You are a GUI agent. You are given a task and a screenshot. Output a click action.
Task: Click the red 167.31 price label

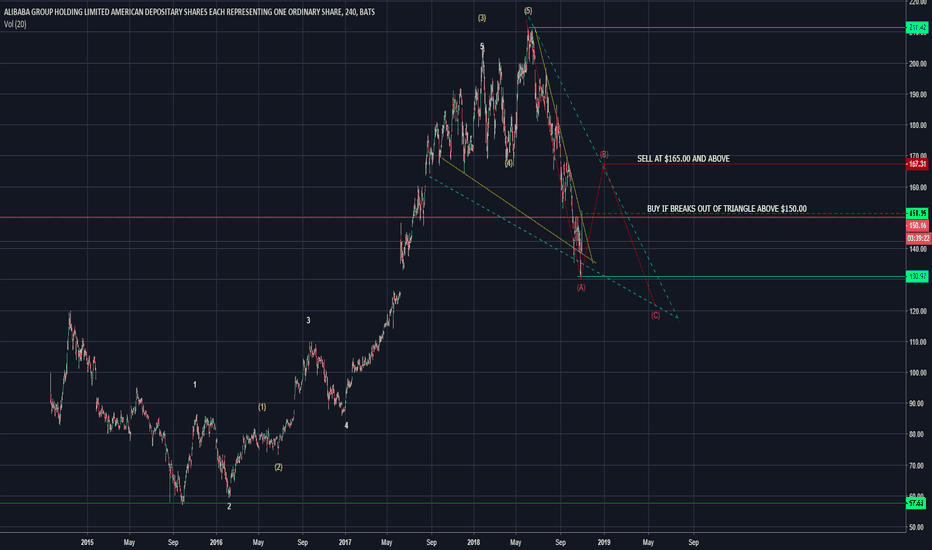pyautogui.click(x=917, y=164)
